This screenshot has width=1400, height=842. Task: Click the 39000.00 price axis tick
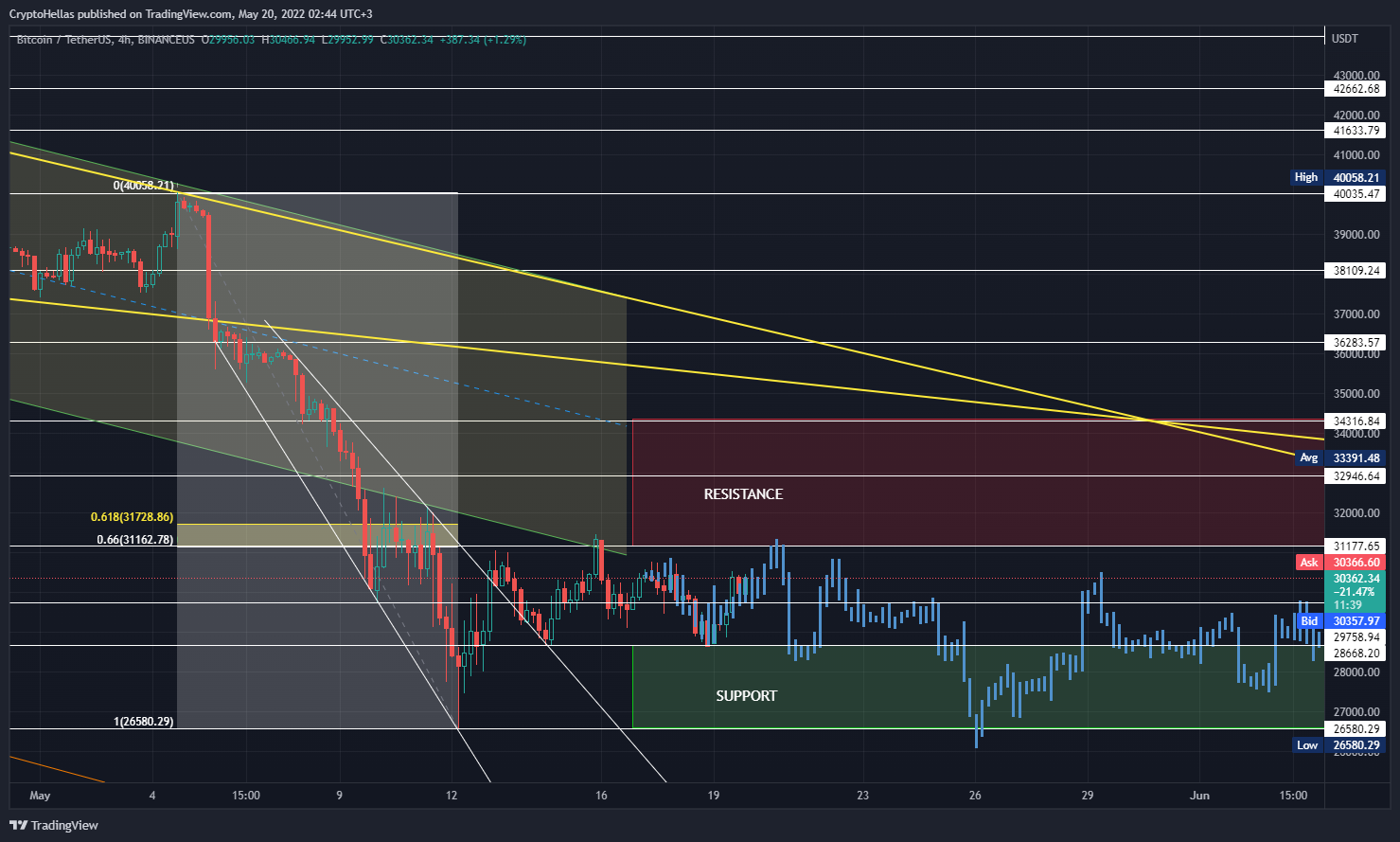click(1356, 235)
